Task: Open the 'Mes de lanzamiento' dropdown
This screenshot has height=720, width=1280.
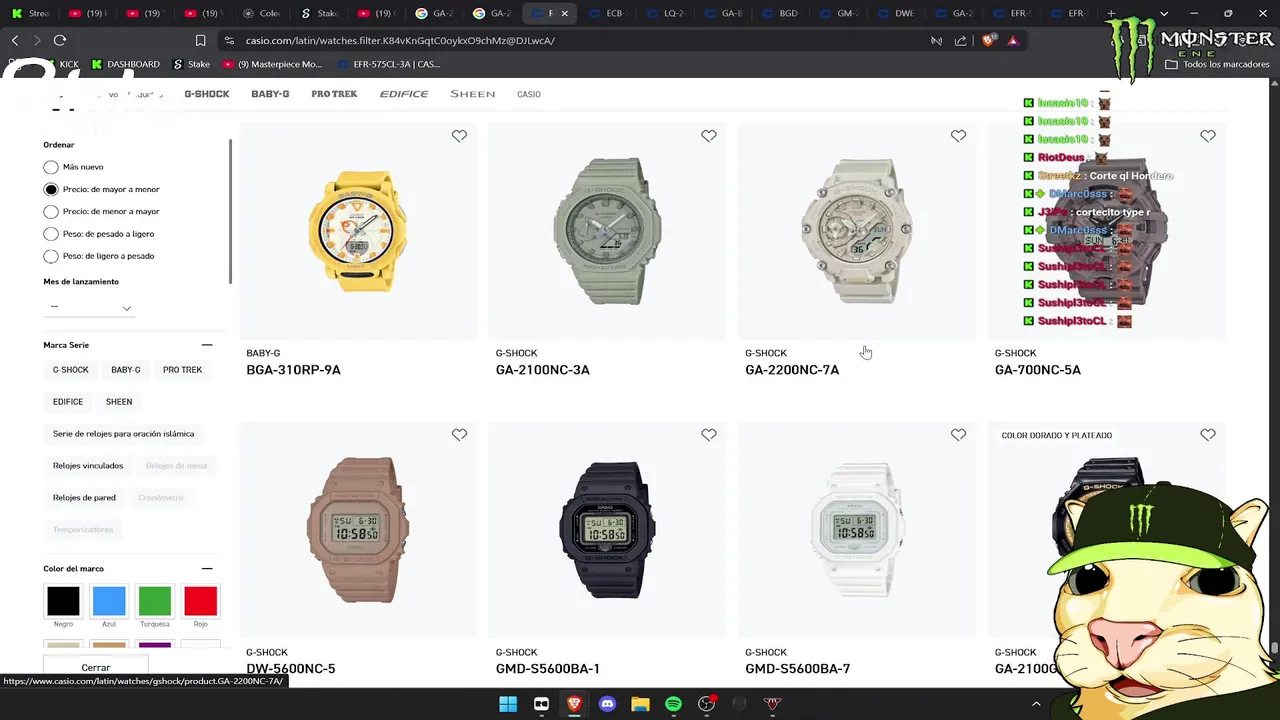Action: [x=89, y=307]
